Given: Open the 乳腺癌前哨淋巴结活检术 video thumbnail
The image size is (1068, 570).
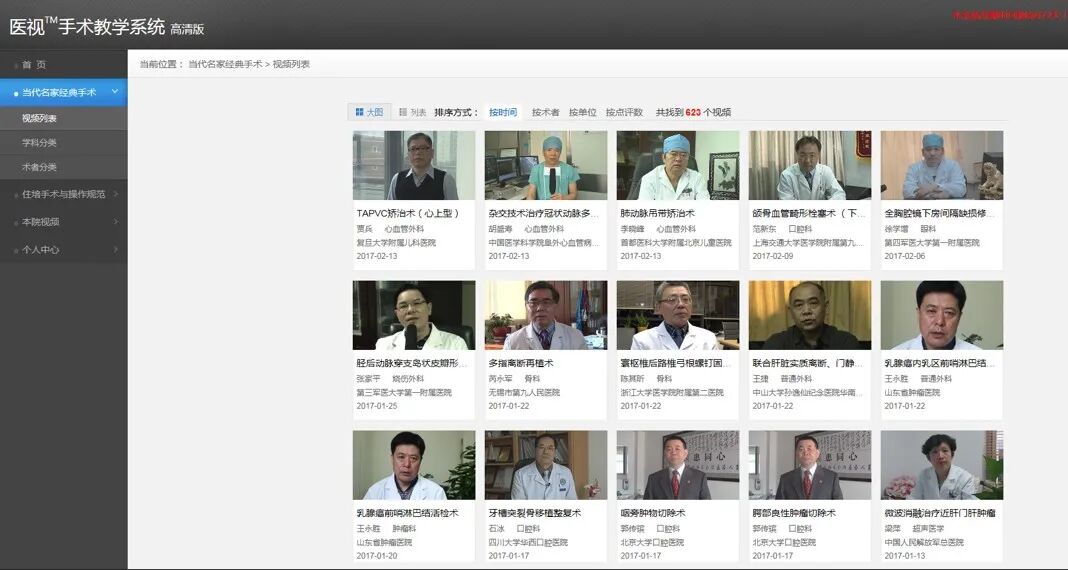Looking at the screenshot, I should (x=414, y=465).
